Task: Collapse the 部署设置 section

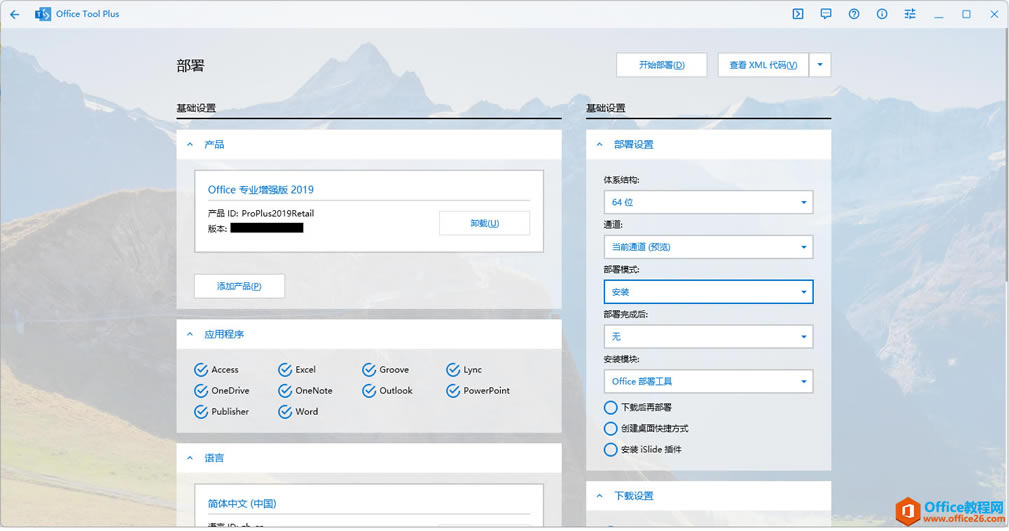Action: tap(600, 145)
